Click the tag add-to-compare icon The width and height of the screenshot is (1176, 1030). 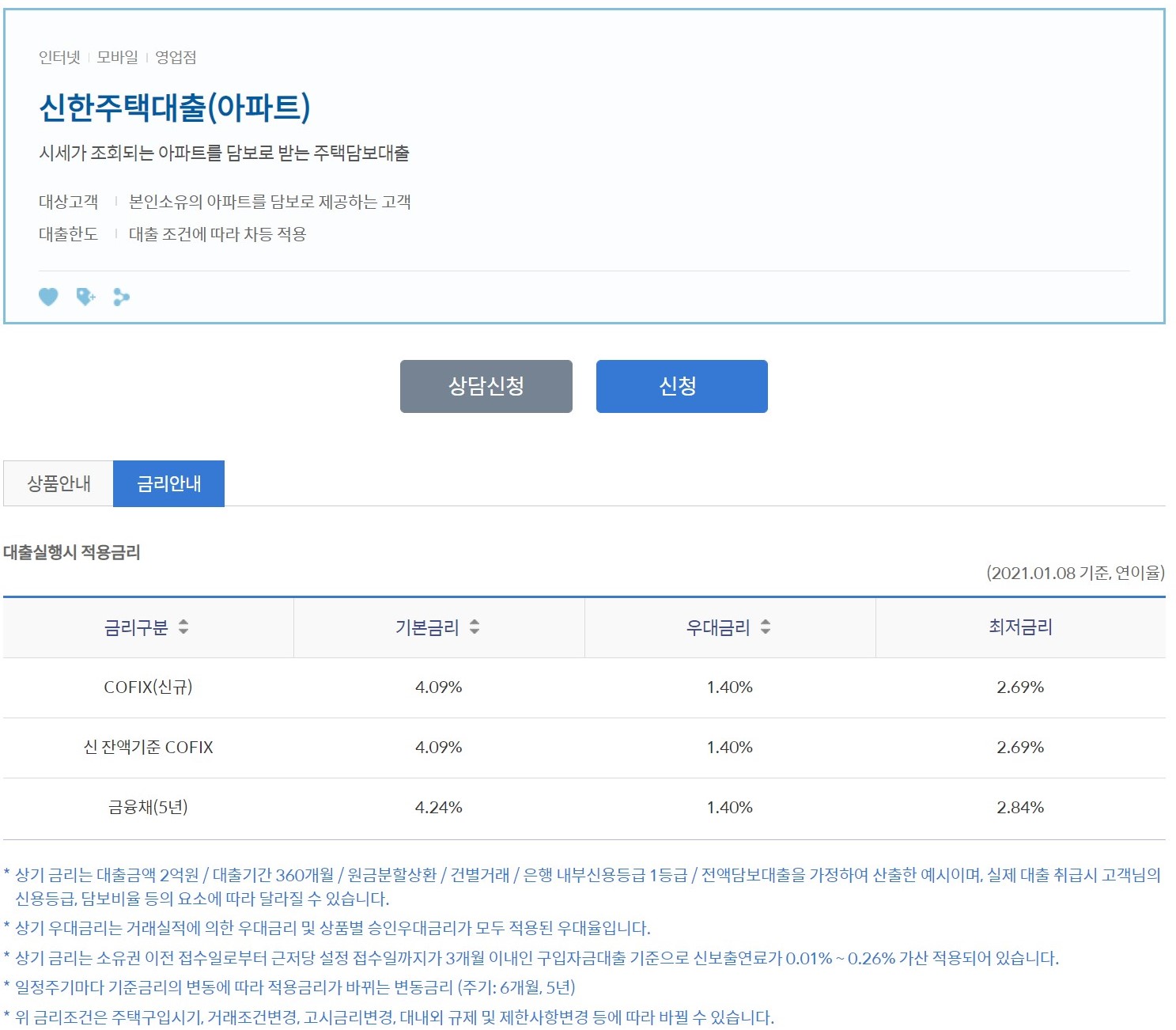coord(85,297)
